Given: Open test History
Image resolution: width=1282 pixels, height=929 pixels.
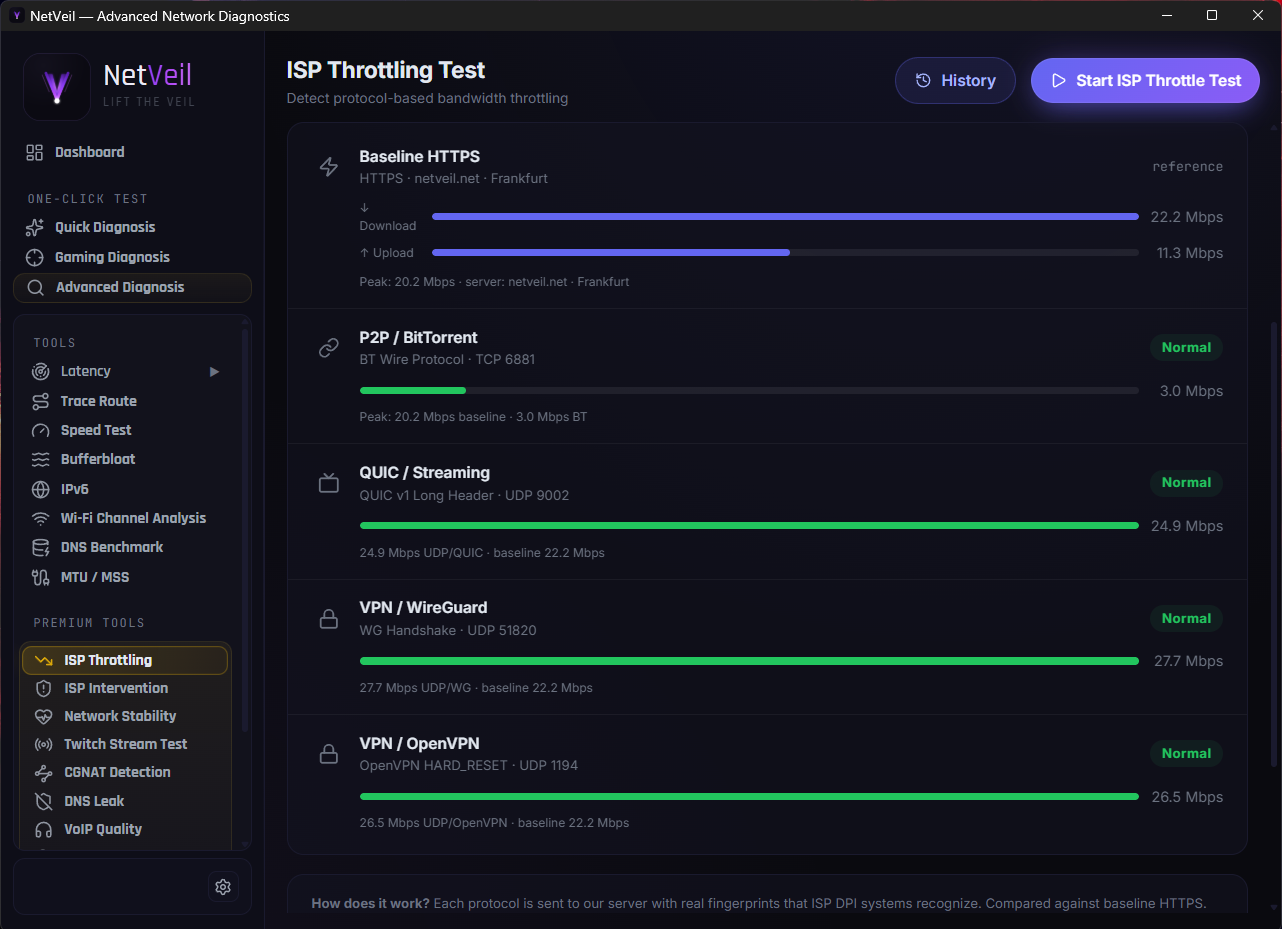Looking at the screenshot, I should pyautogui.click(x=955, y=81).
